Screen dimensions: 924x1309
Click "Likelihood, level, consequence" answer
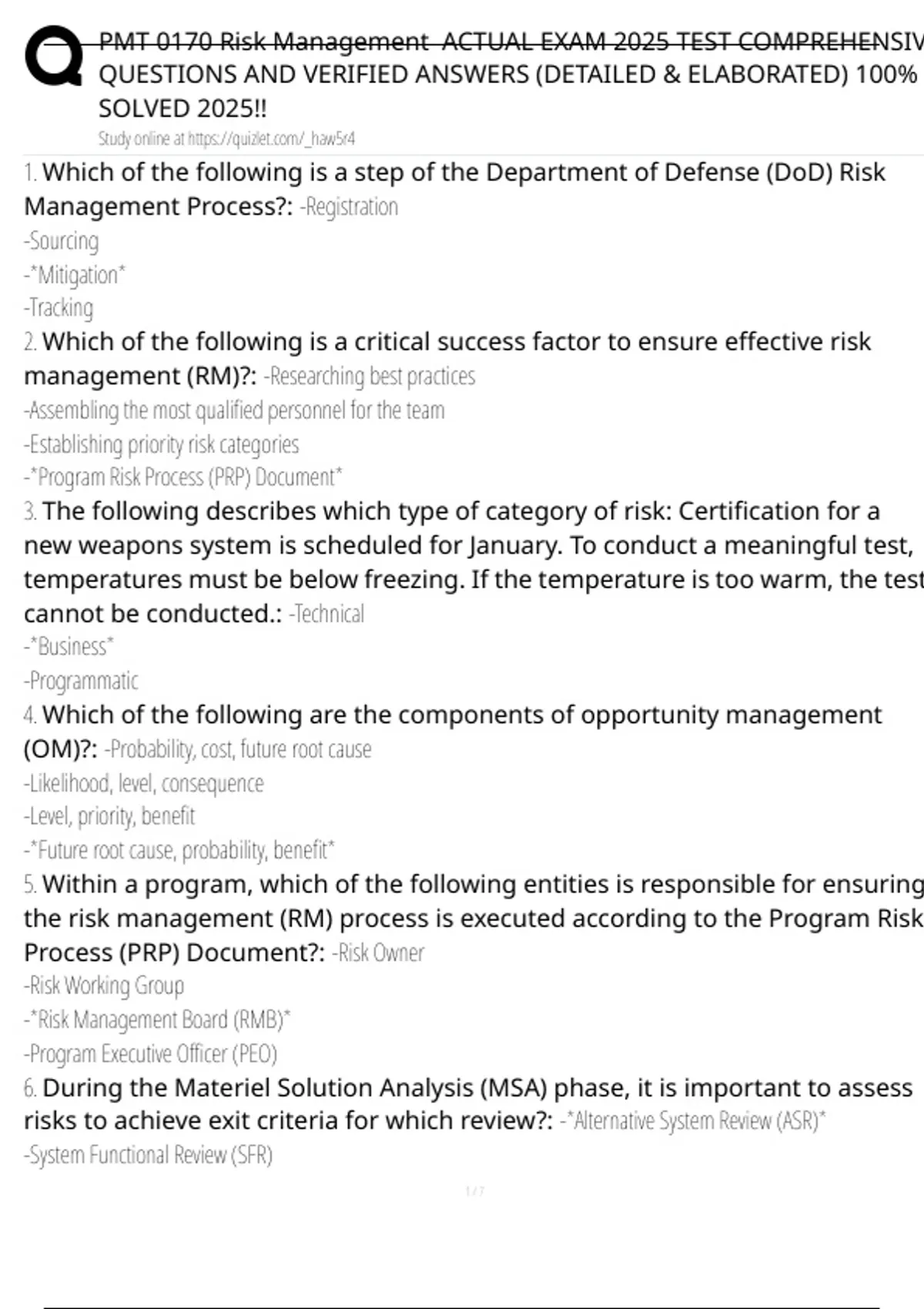click(x=144, y=784)
